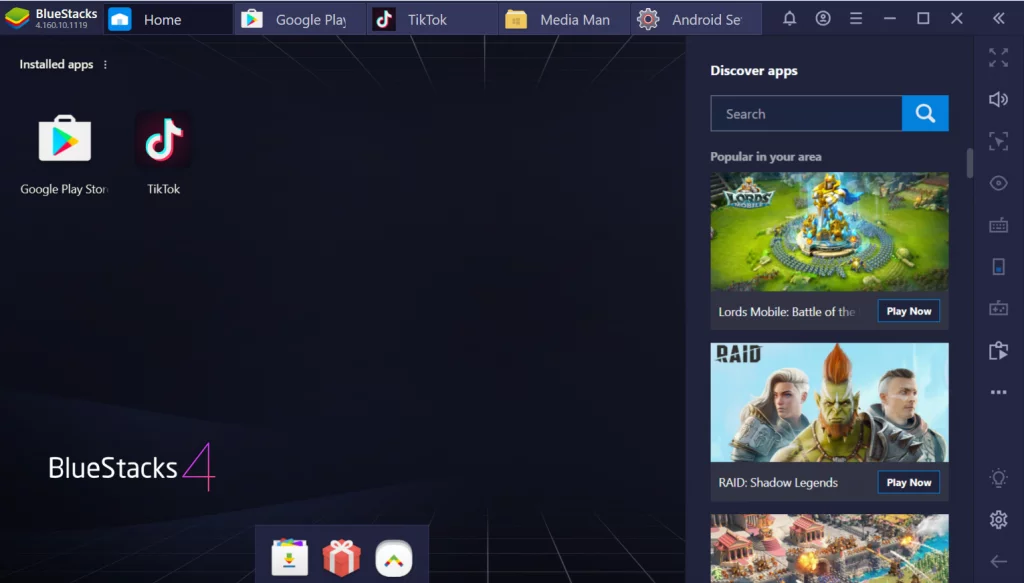Screen dimensions: 1024x583
Task: Switch to the Android Settings tab
Action: coord(696,20)
